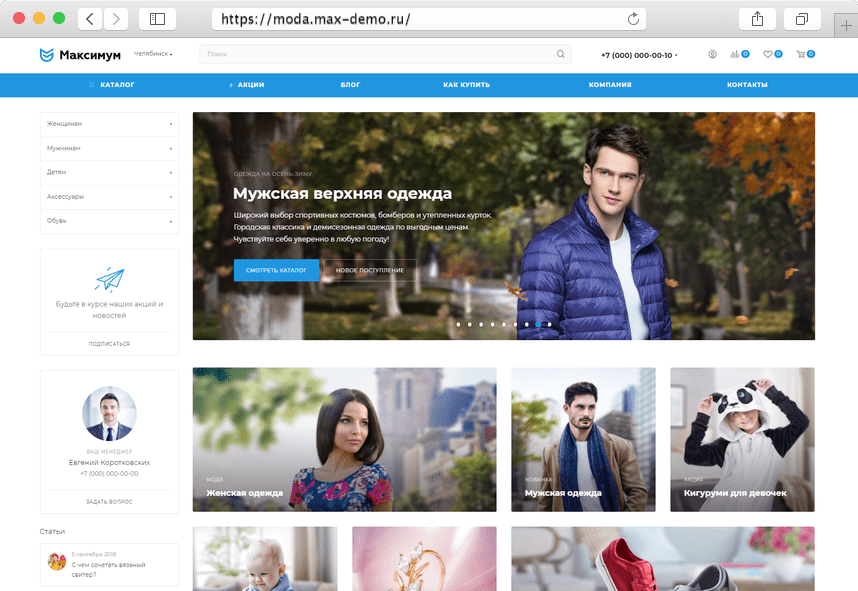Click the browser address bar

tap(428, 19)
